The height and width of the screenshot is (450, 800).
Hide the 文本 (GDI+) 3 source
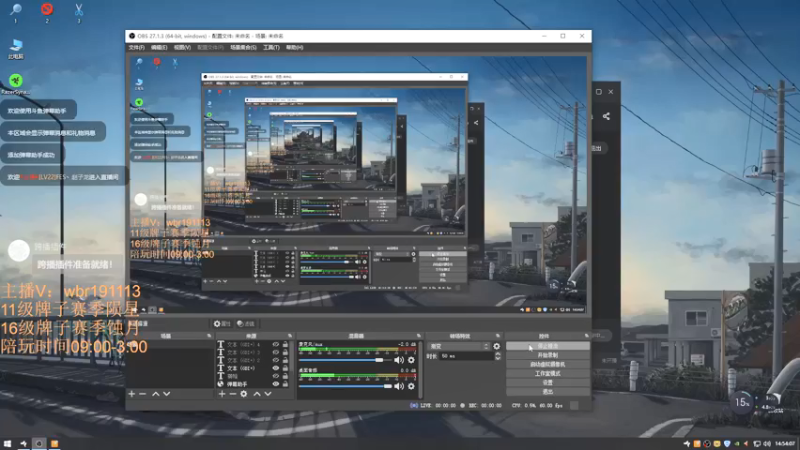276,352
